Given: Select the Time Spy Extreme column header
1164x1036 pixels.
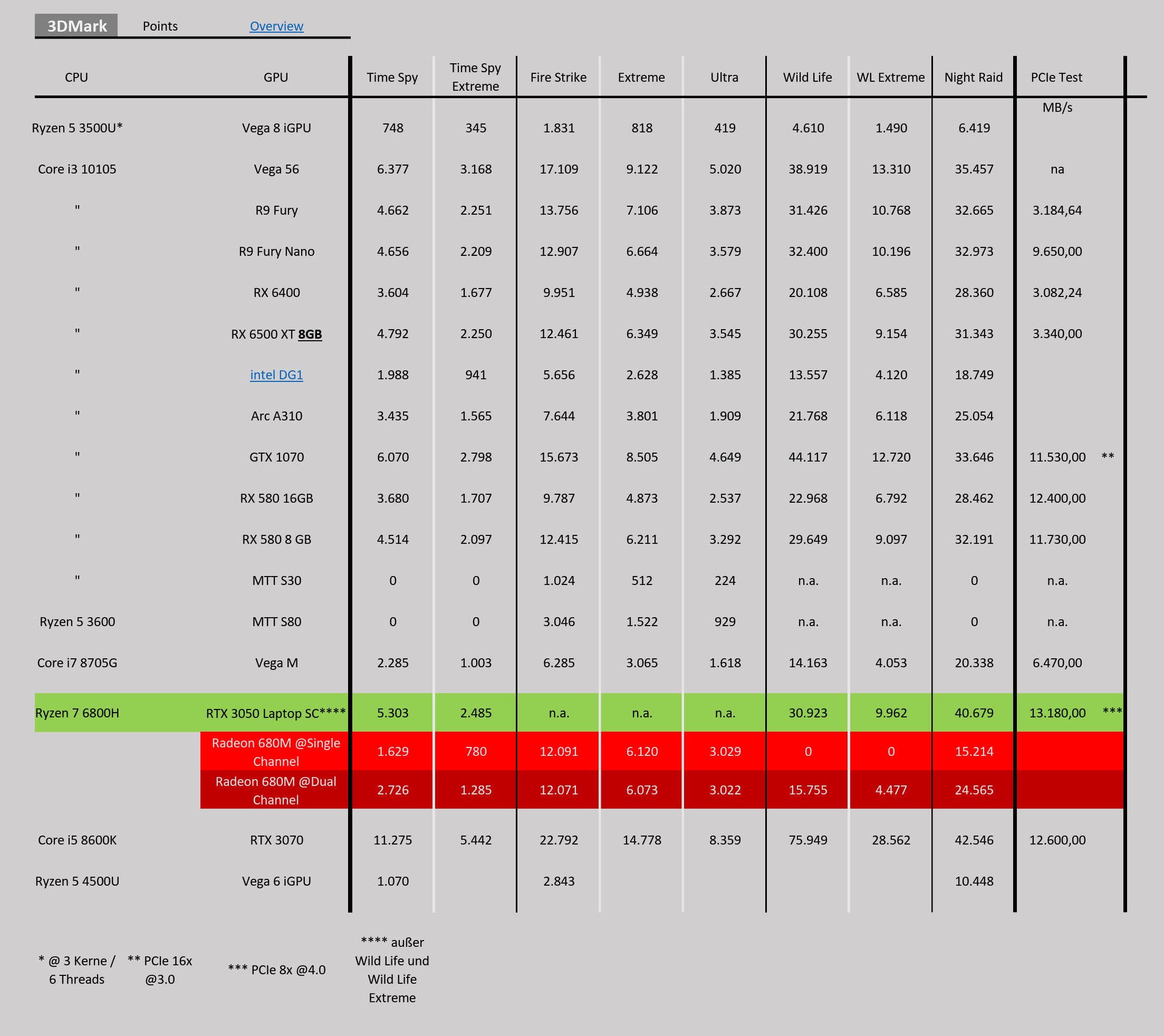Looking at the screenshot, I should (x=475, y=77).
